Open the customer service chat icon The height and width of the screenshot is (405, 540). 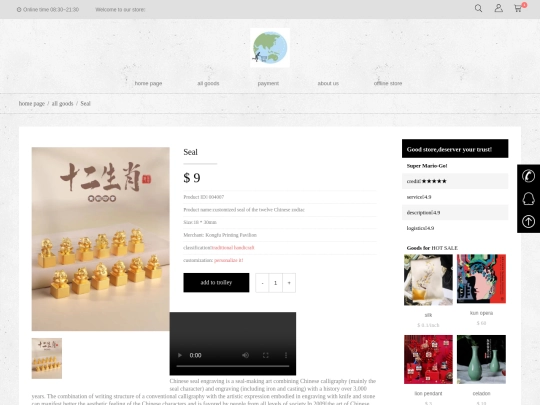[528, 199]
